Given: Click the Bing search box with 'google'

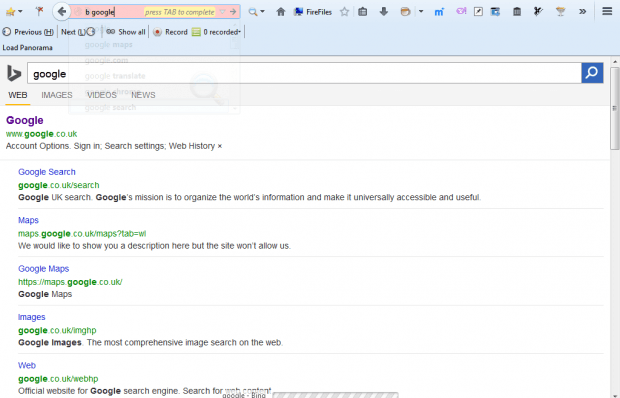Looking at the screenshot, I should coord(304,73).
